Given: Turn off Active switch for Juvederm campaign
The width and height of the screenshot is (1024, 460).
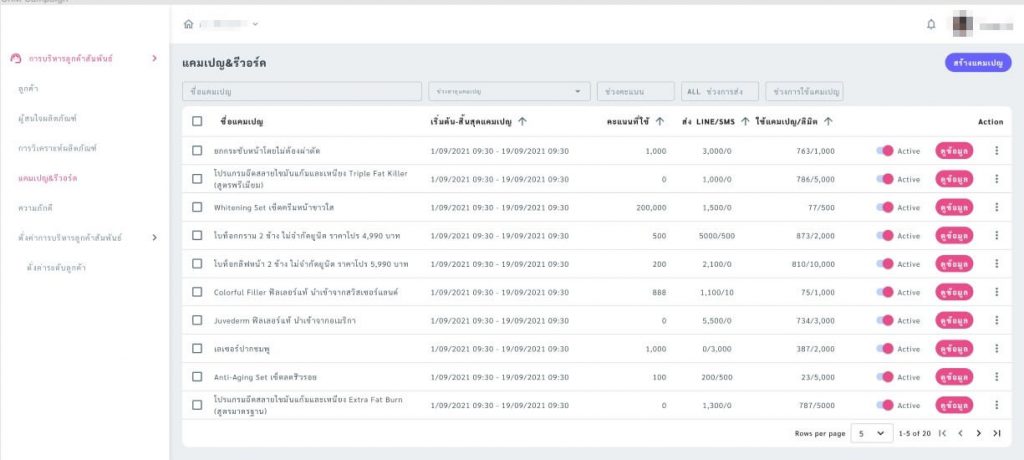Looking at the screenshot, I should [x=885, y=320].
